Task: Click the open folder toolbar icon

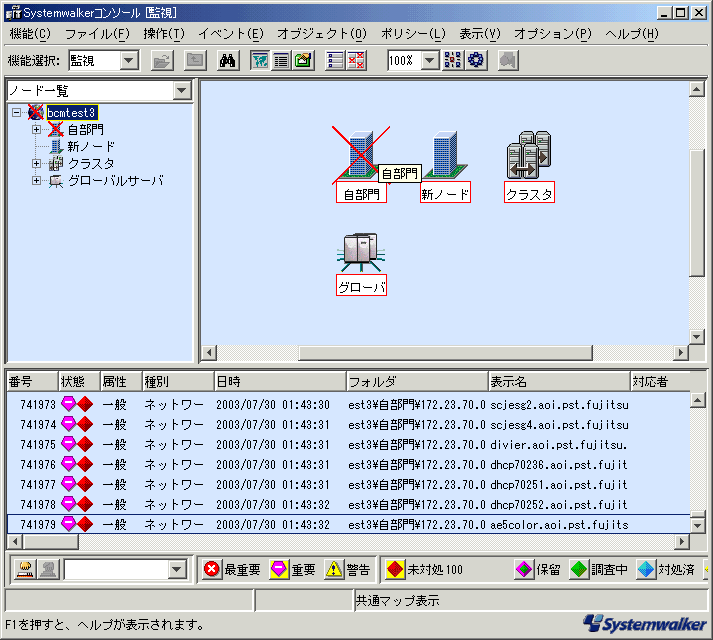Action: (x=162, y=60)
